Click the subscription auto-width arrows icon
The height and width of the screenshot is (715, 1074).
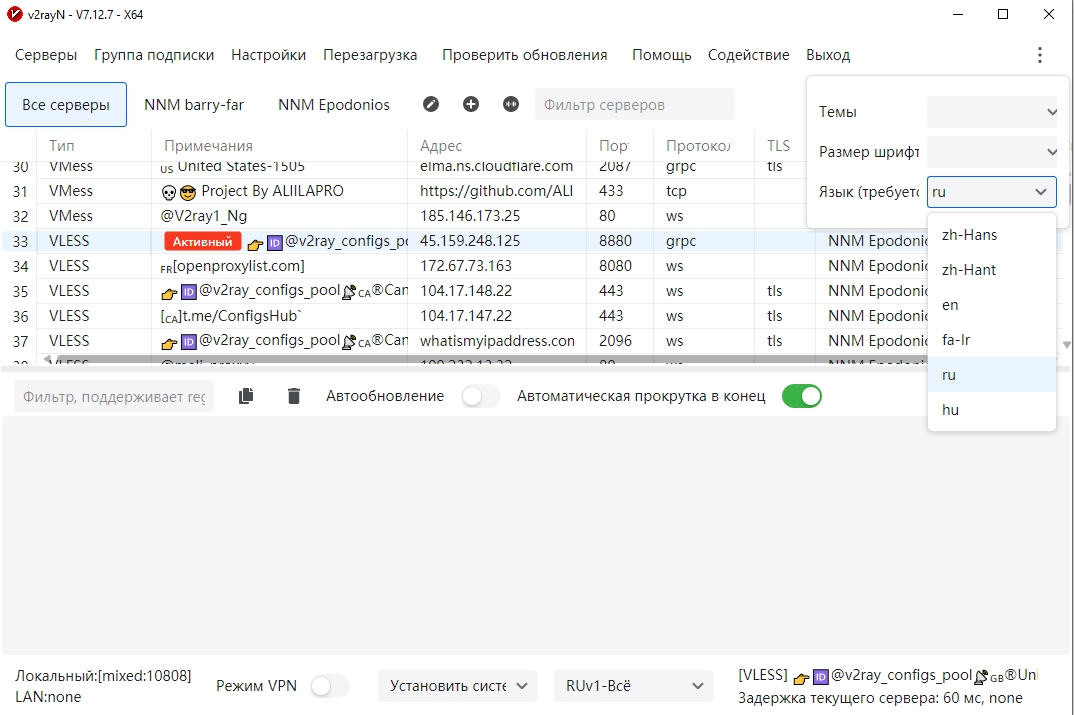tap(511, 104)
